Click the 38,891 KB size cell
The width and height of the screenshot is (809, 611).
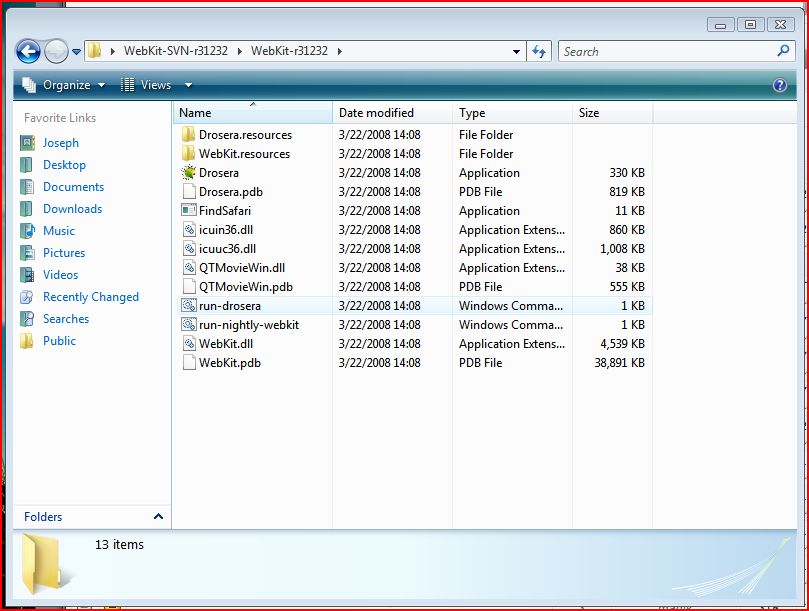619,363
